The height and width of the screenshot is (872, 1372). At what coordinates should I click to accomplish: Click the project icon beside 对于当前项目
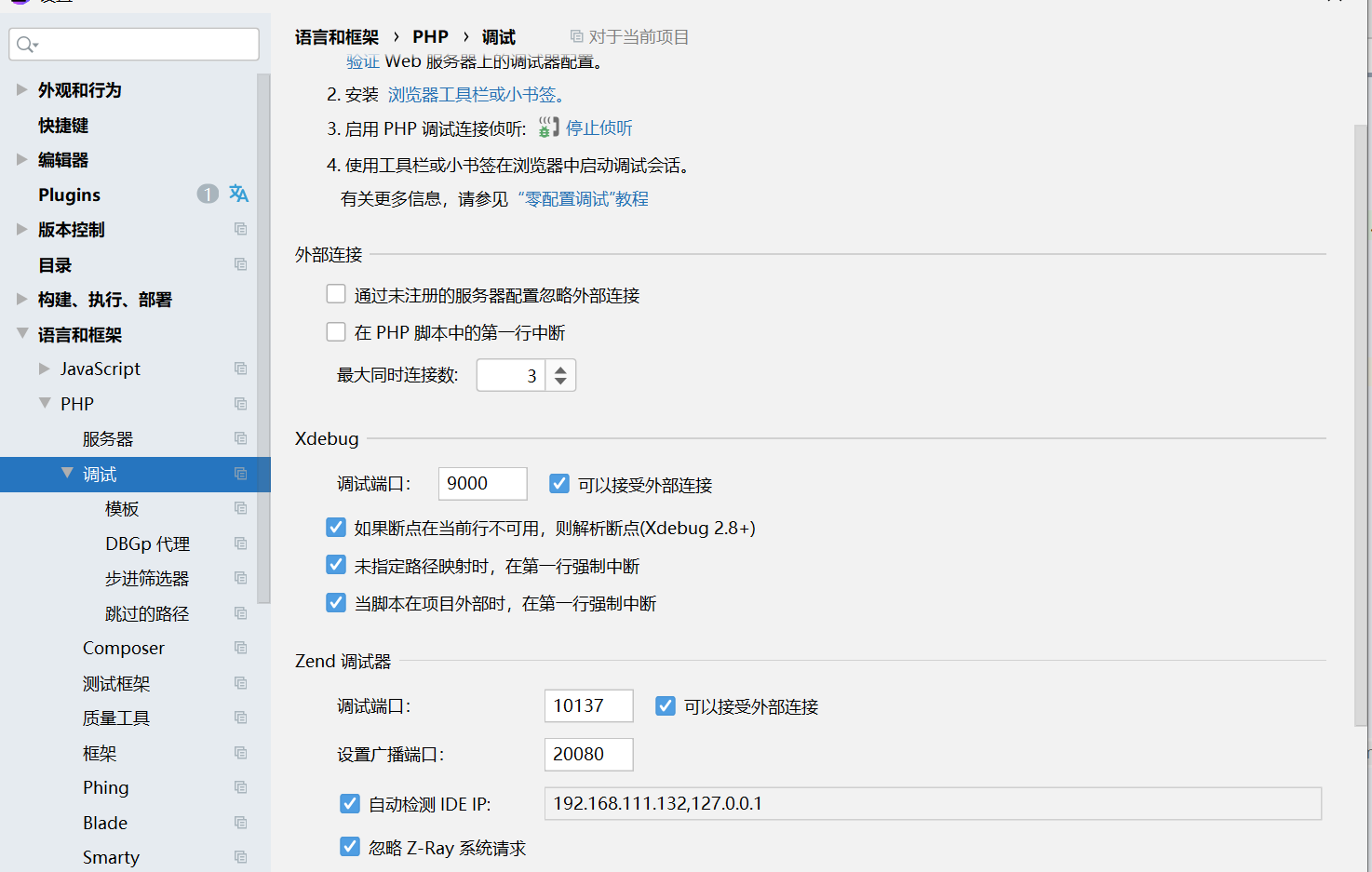(x=577, y=36)
